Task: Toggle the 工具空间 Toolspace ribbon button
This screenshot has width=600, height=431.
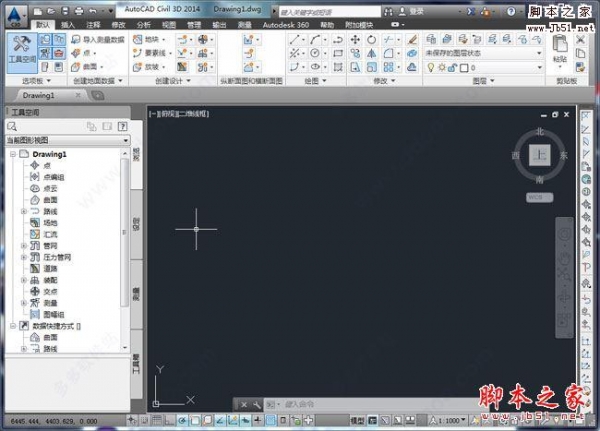Action: pyautogui.click(x=22, y=52)
